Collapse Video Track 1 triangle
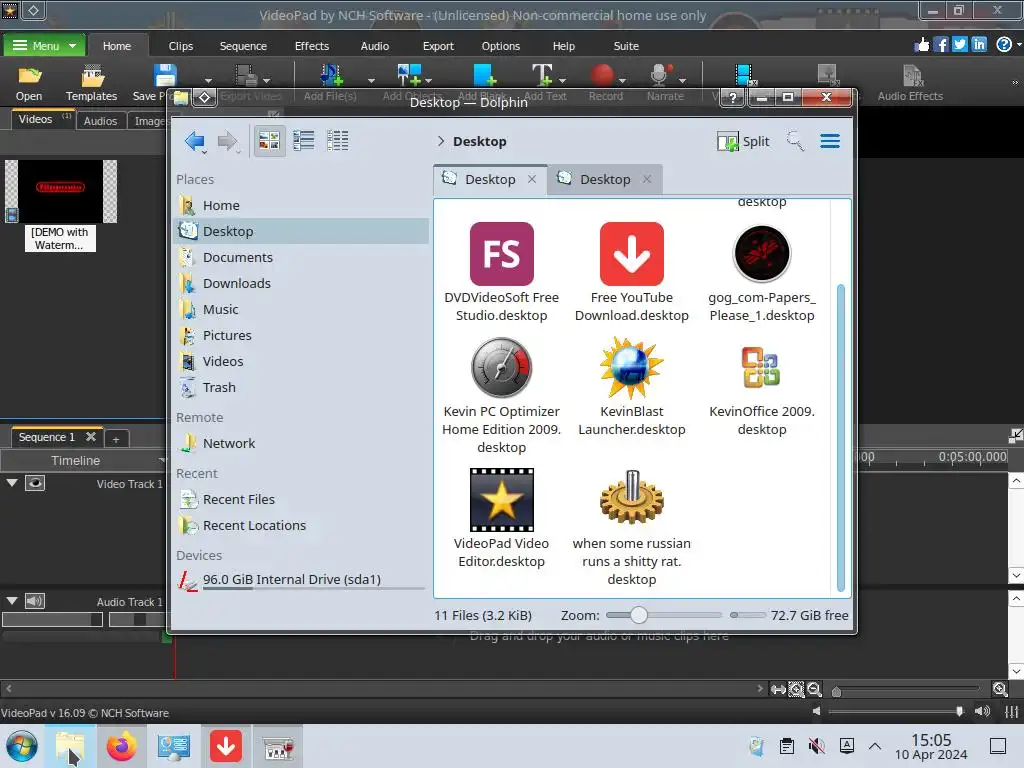The width and height of the screenshot is (1024, 768). [12, 483]
